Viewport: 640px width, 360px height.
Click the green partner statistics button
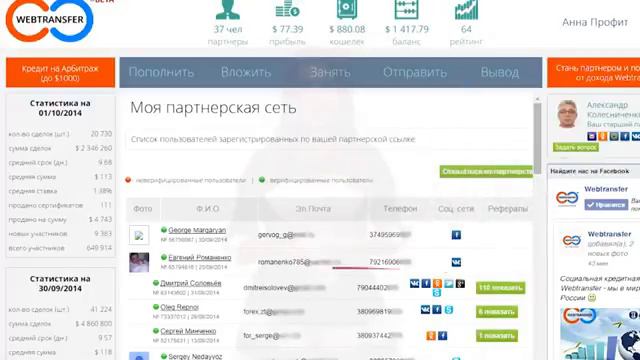pyautogui.click(x=487, y=171)
